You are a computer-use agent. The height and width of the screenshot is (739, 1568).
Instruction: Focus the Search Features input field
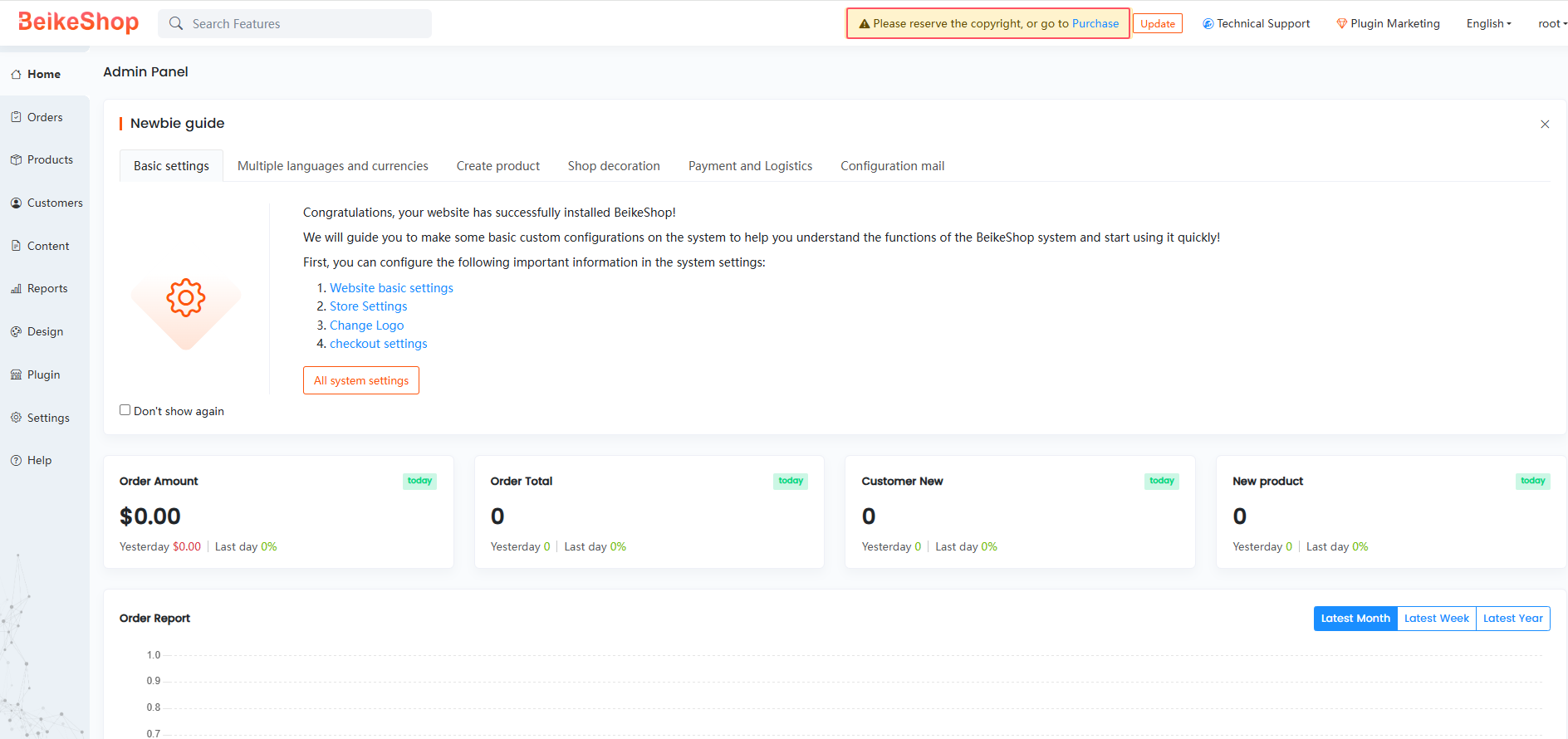(x=295, y=23)
